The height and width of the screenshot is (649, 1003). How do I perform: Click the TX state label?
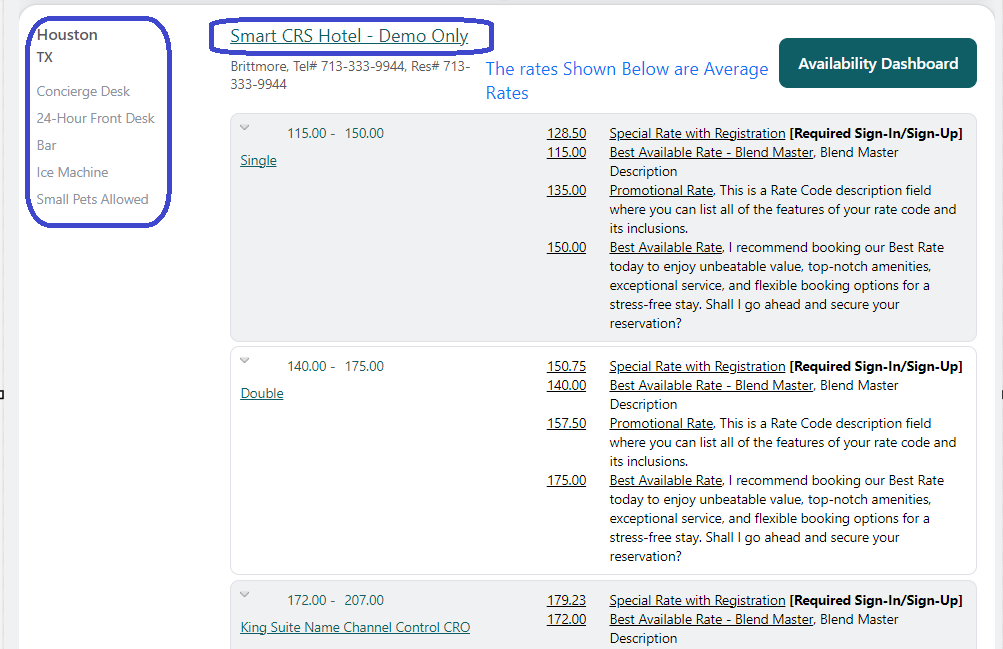(45, 57)
